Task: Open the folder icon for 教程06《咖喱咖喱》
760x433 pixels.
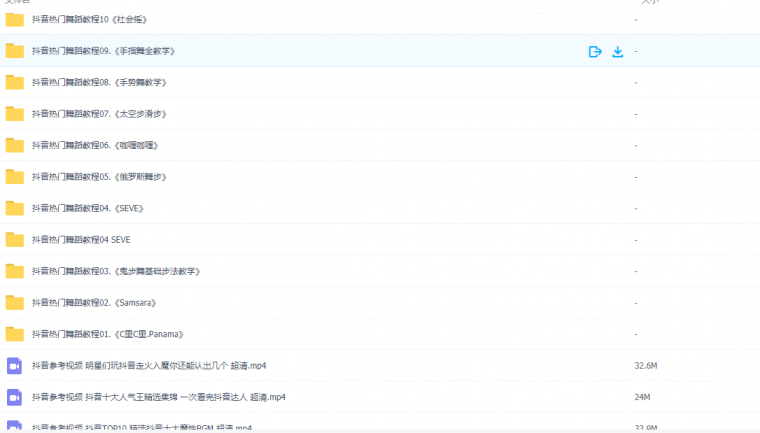Action: click(15, 145)
